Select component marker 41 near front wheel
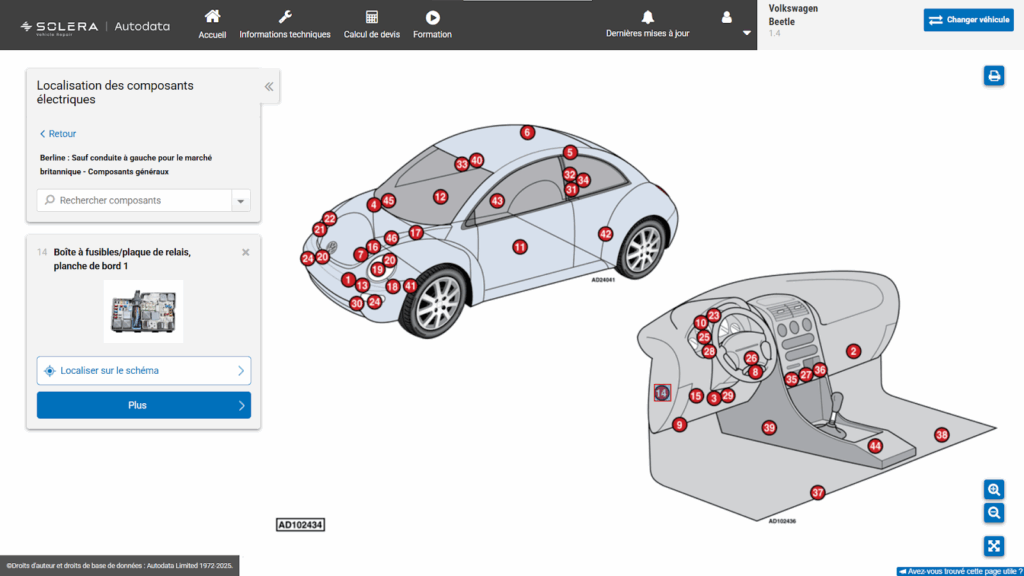 pyautogui.click(x=410, y=285)
